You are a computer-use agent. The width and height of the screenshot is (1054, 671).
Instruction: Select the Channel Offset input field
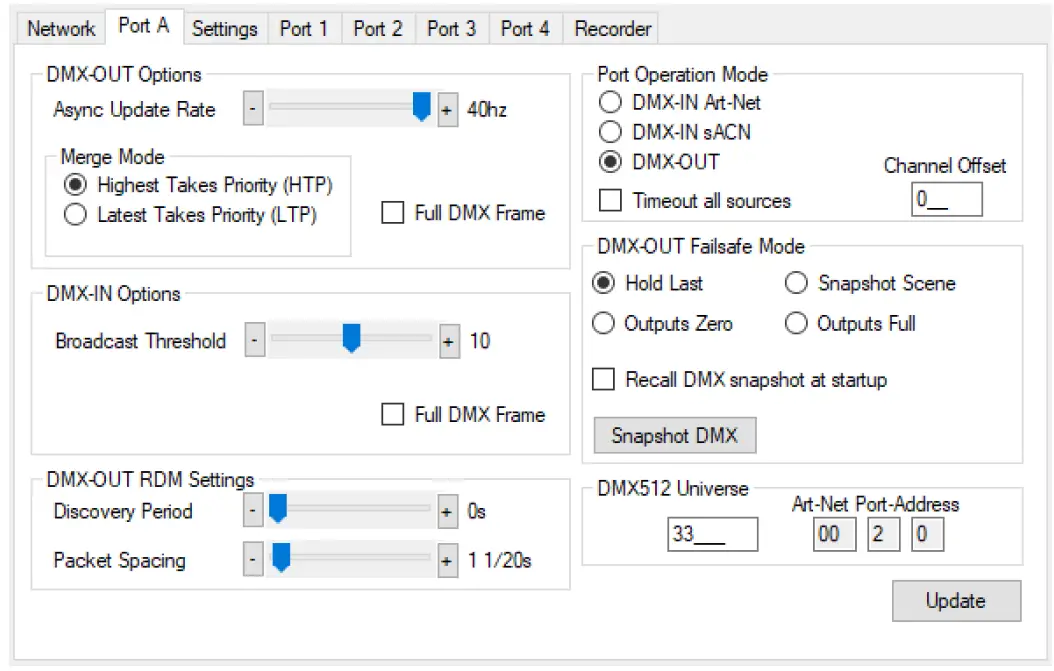pyautogui.click(x=948, y=199)
